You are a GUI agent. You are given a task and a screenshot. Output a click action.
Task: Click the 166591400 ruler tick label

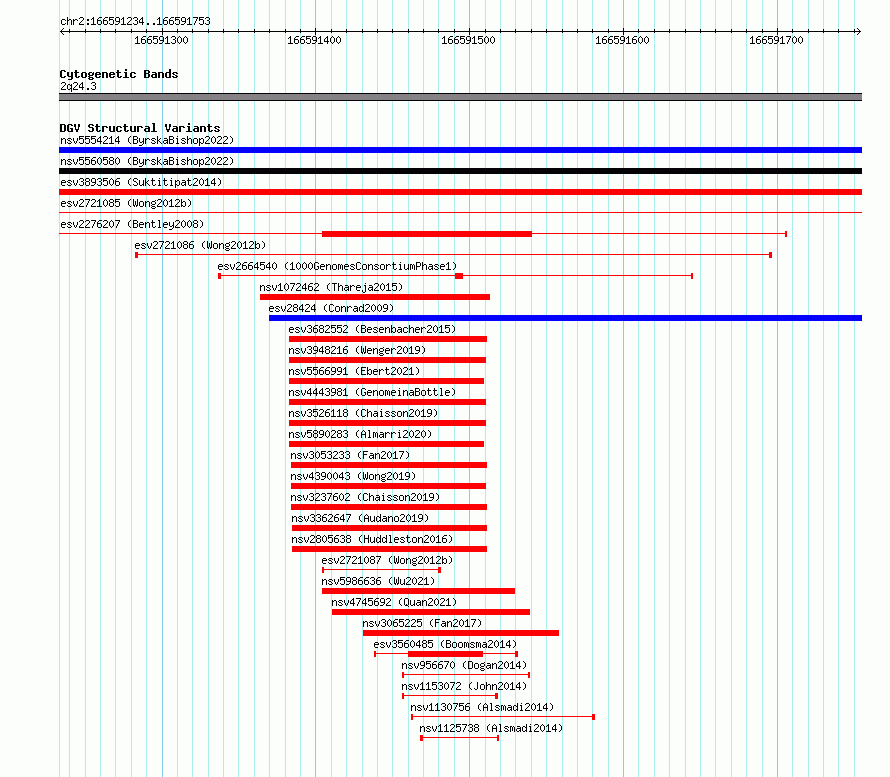314,40
